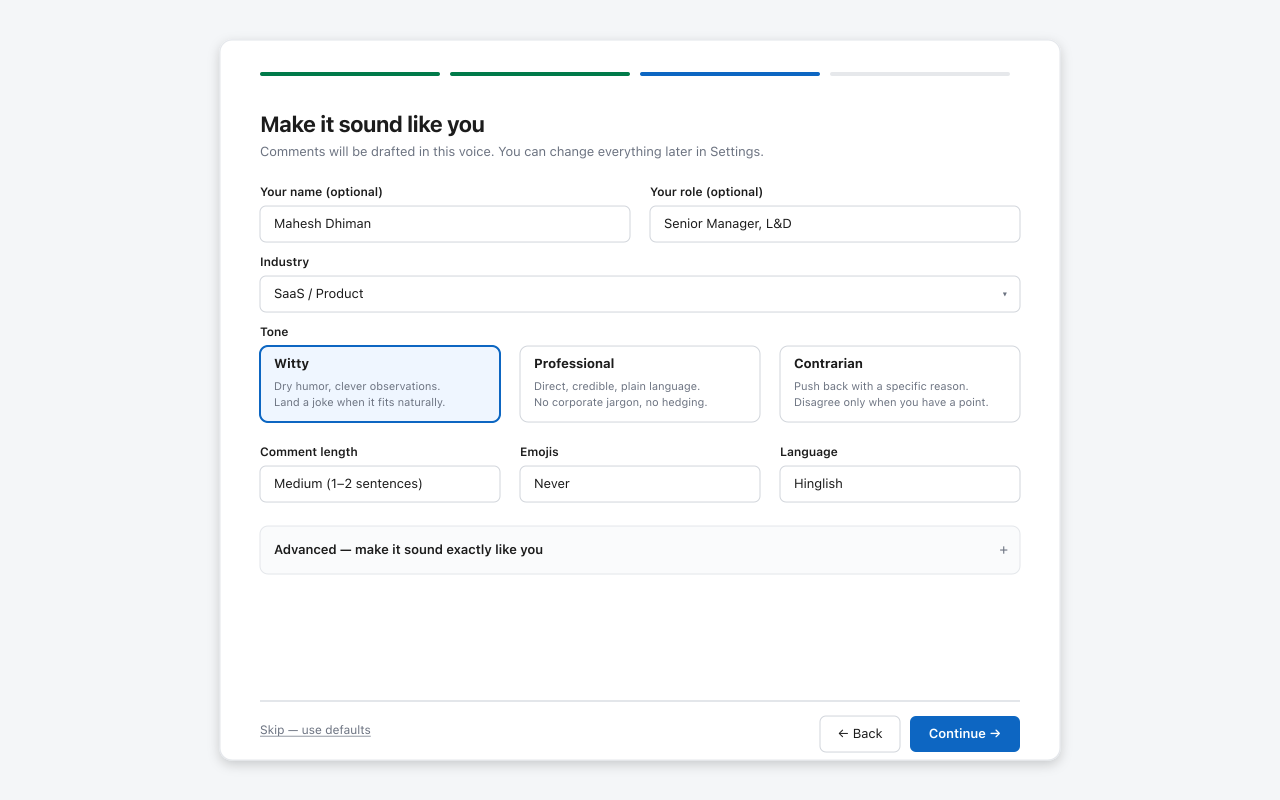Open the Comment length dropdown
This screenshot has width=1280, height=800.
click(x=380, y=484)
